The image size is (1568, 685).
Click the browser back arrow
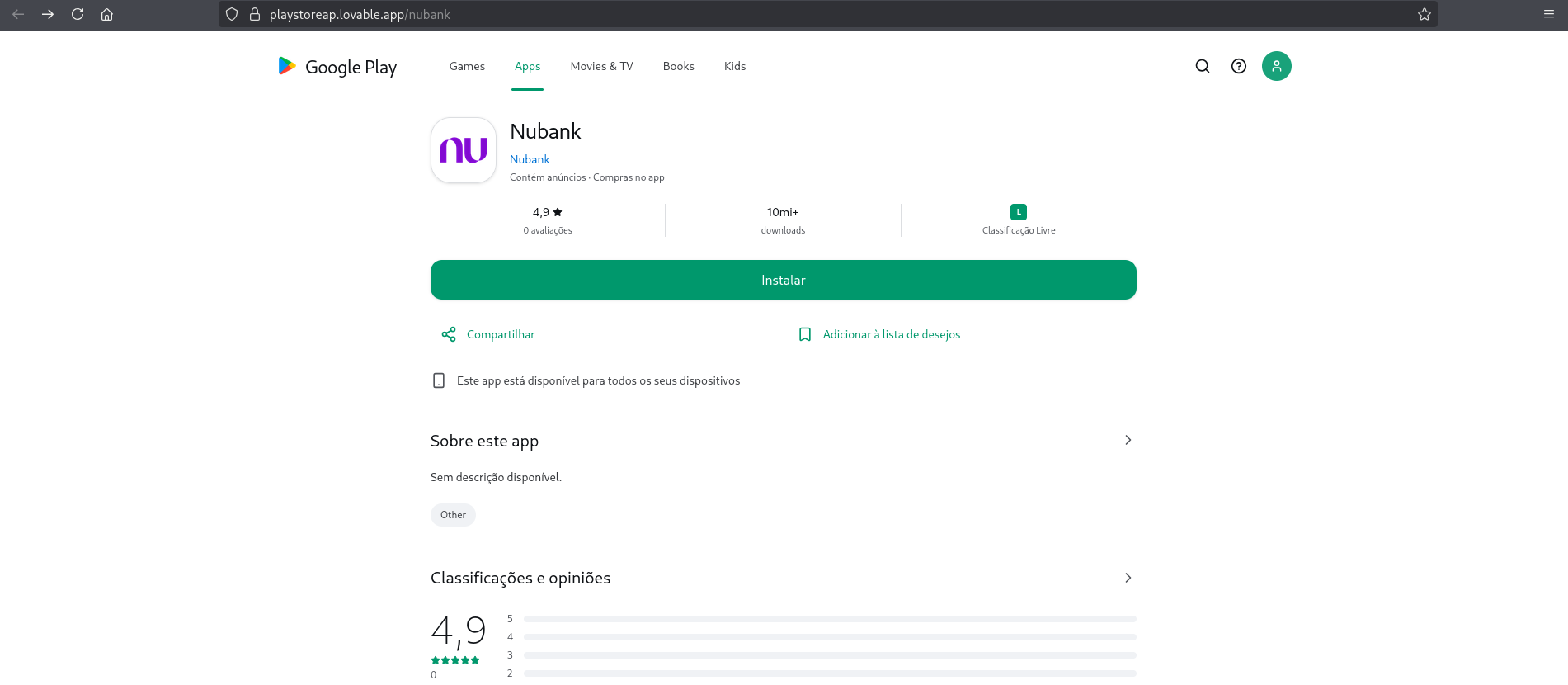18,14
